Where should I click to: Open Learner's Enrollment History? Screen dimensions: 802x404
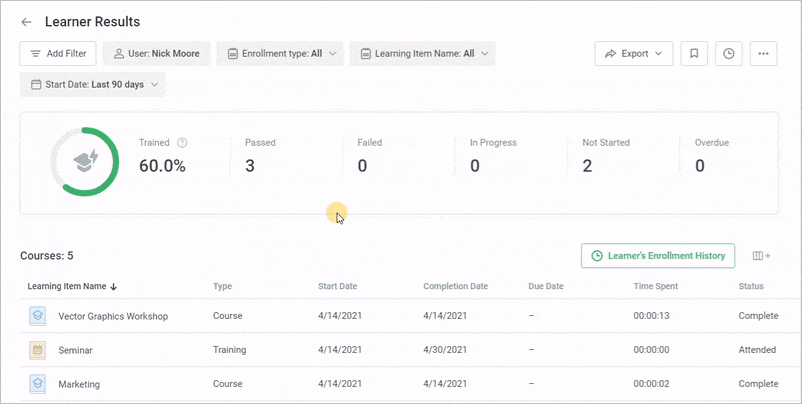click(658, 256)
